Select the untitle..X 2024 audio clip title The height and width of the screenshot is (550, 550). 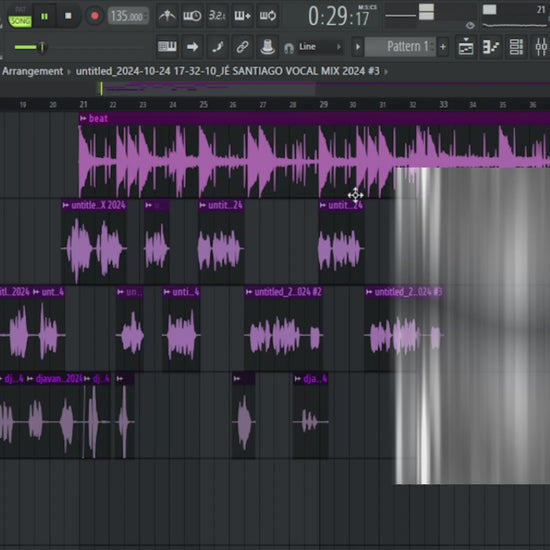pyautogui.click(x=98, y=205)
